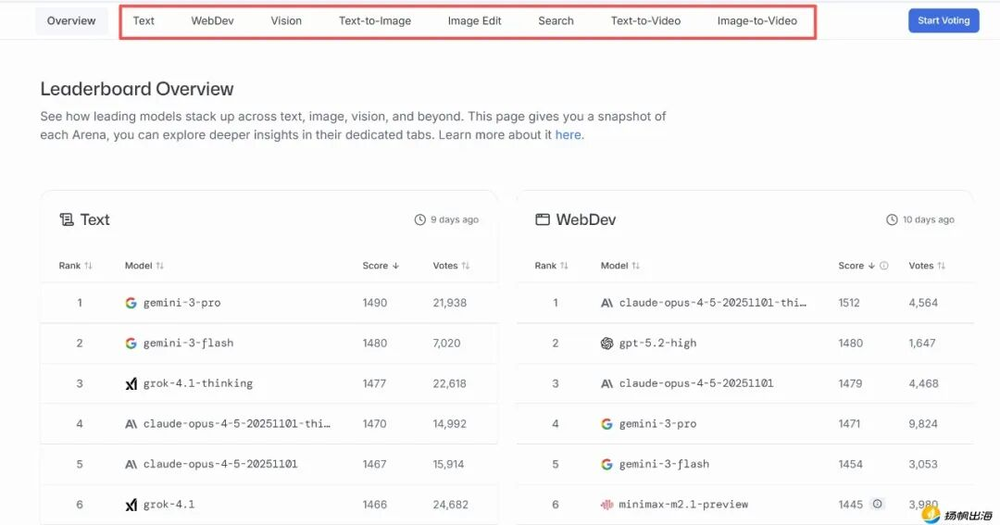1000x525 pixels.
Task: Click the xAI icon next to grok-4.1-thinking
Action: 131,383
